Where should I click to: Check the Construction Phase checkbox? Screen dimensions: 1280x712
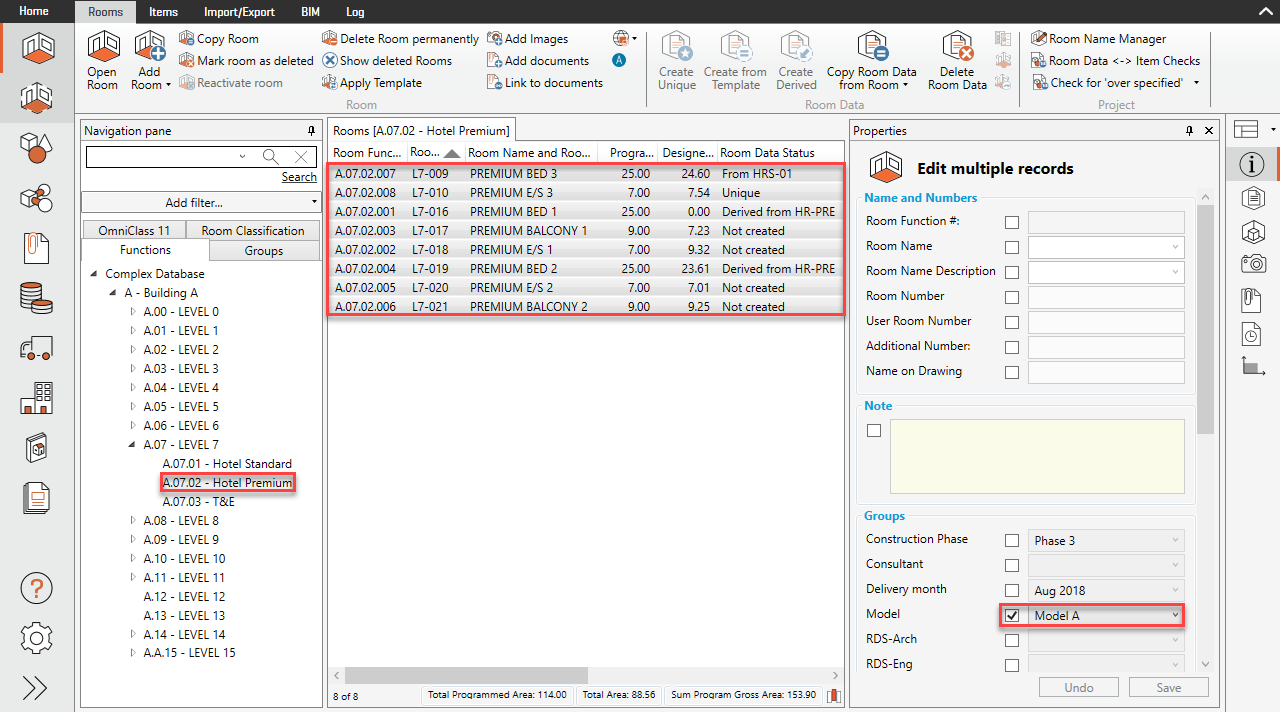(1011, 539)
